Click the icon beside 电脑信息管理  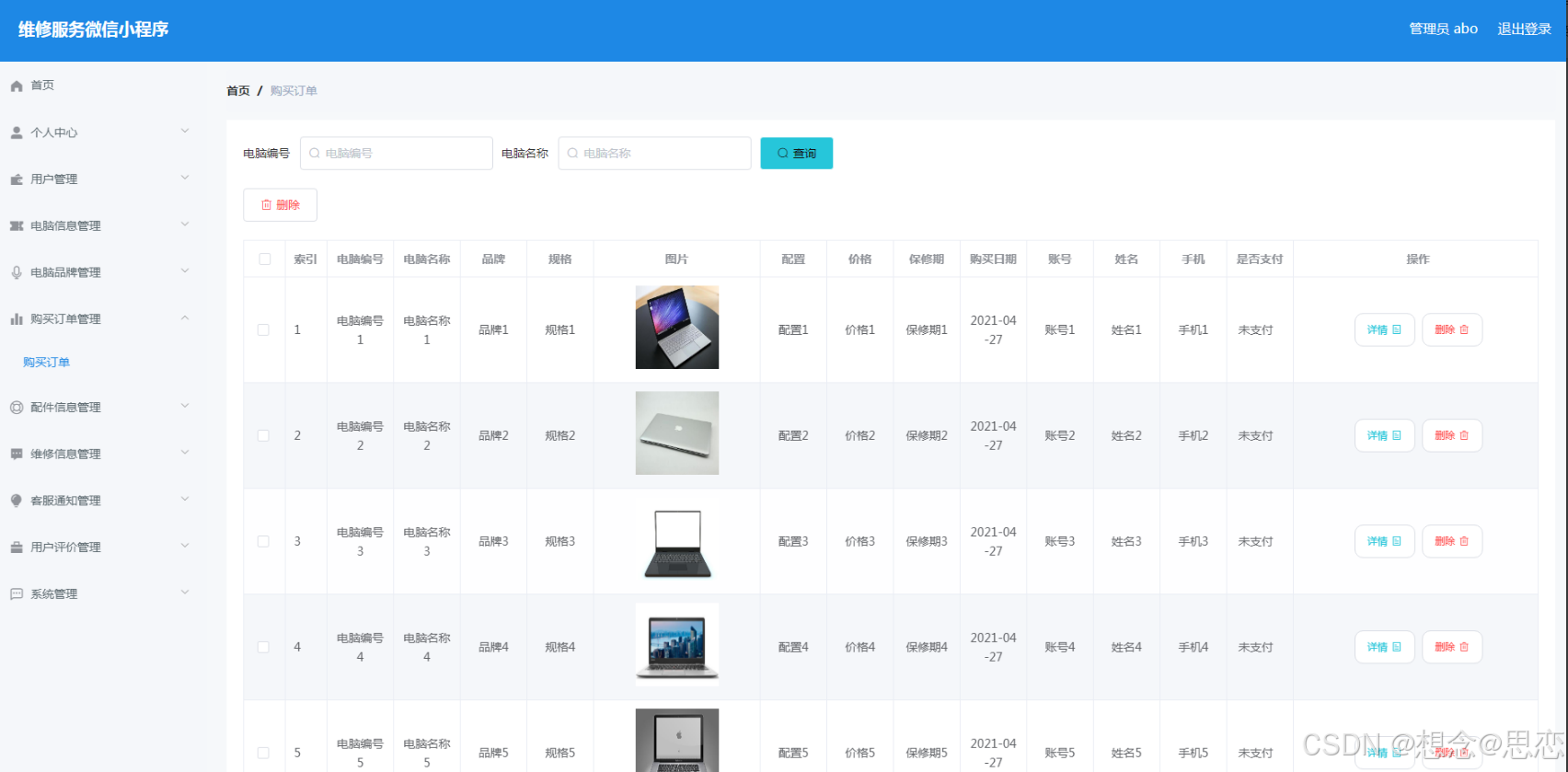(x=17, y=225)
